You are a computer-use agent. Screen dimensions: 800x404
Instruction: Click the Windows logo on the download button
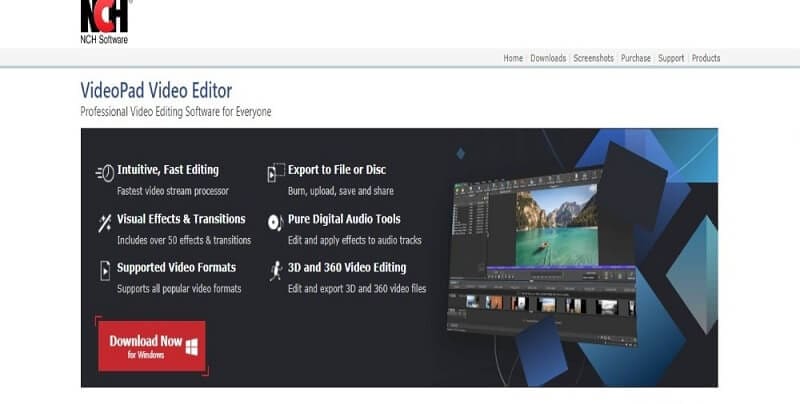pos(191,346)
